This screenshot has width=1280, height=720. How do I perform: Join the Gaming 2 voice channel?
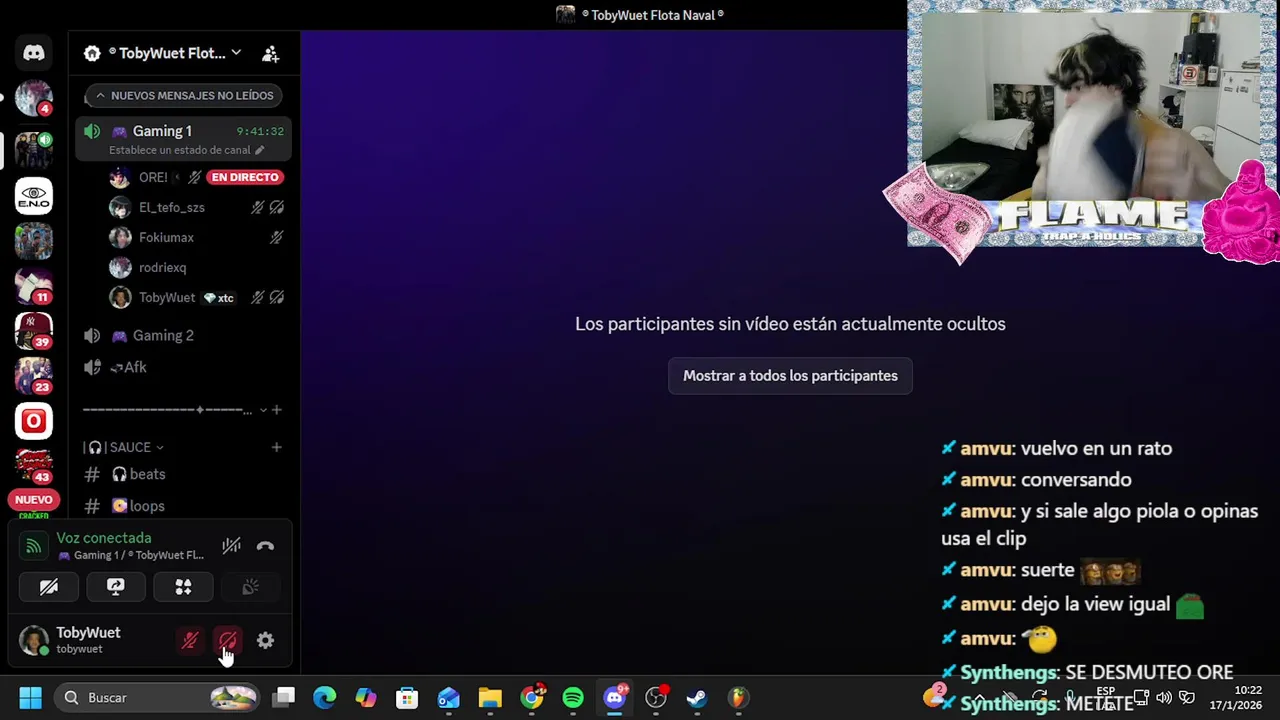183,335
